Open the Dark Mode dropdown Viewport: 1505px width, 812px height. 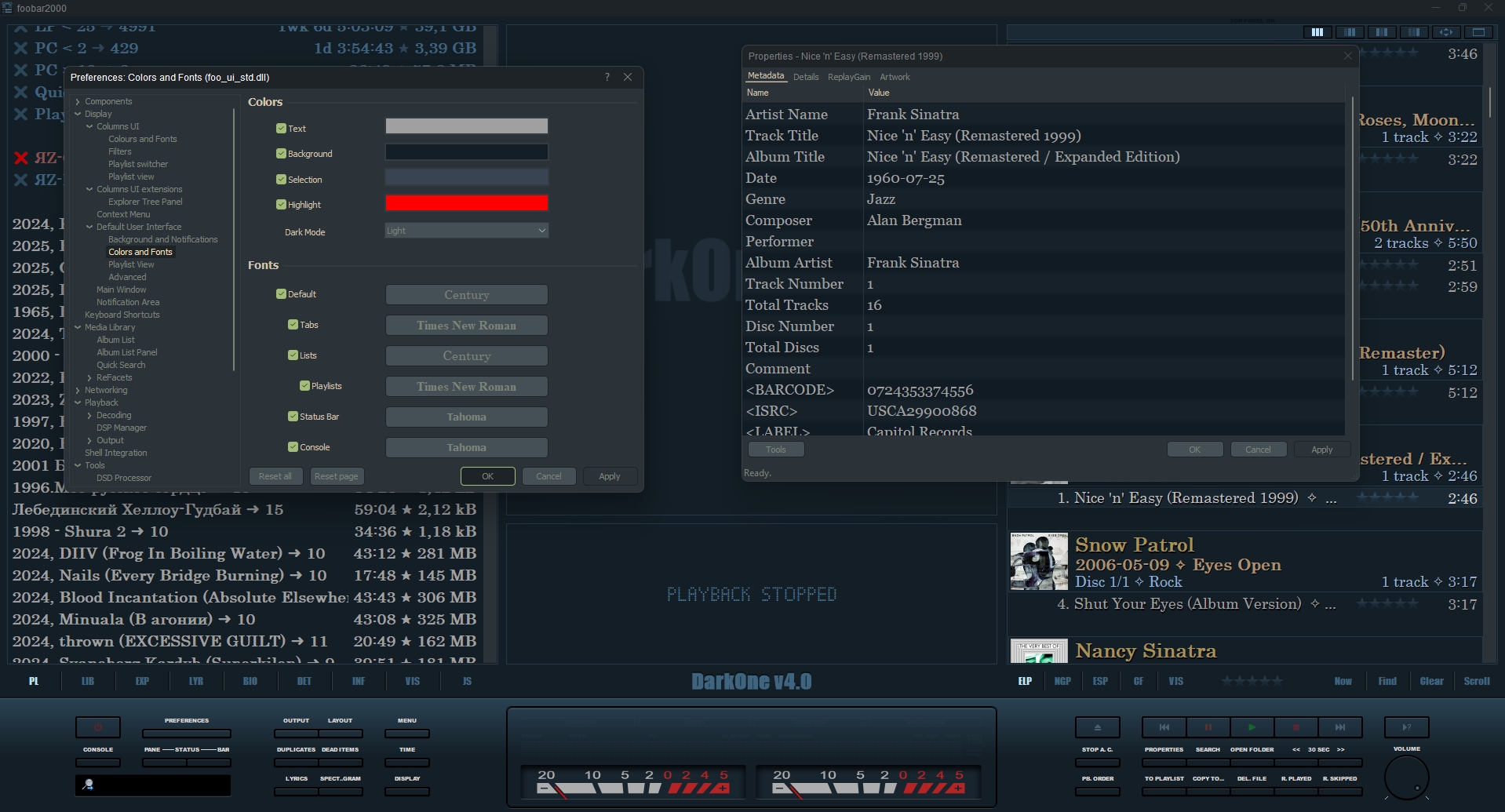pyautogui.click(x=466, y=231)
